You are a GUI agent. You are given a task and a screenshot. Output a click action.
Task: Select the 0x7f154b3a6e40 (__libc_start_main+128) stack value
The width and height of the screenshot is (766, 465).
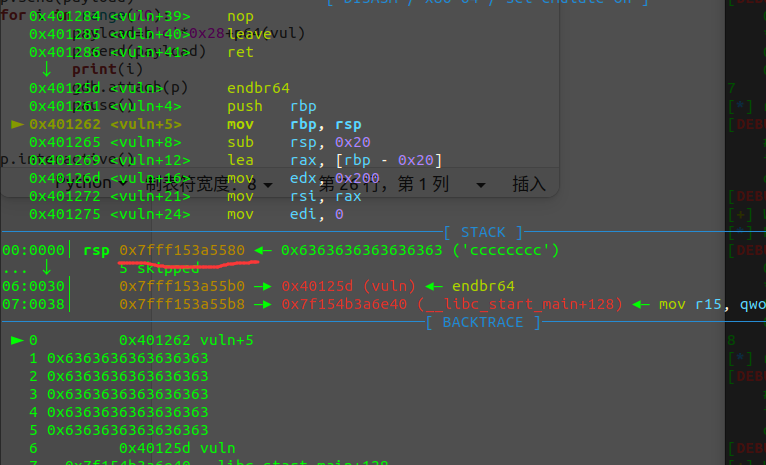click(452, 304)
